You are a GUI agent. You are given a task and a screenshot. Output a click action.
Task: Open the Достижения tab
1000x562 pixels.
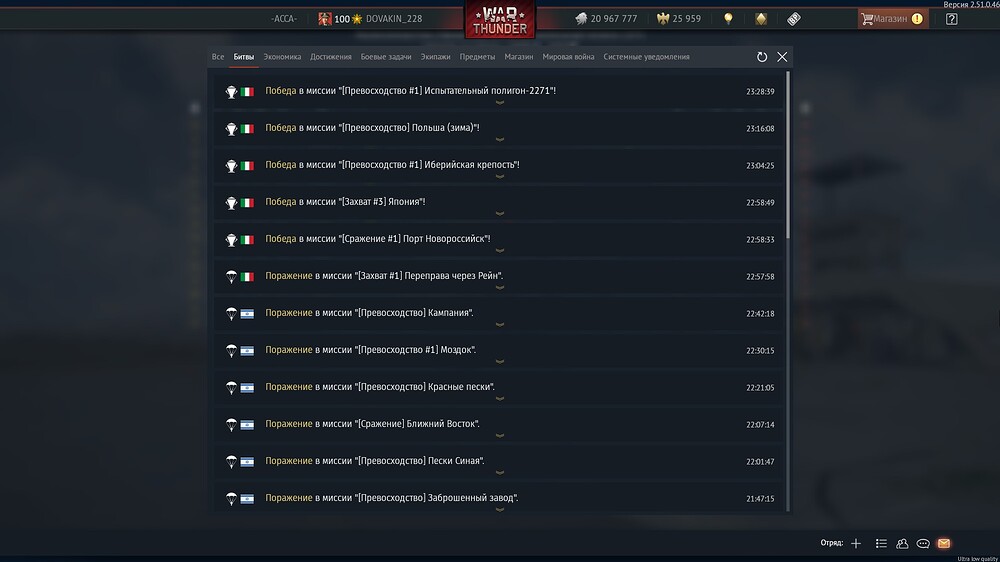click(x=330, y=57)
